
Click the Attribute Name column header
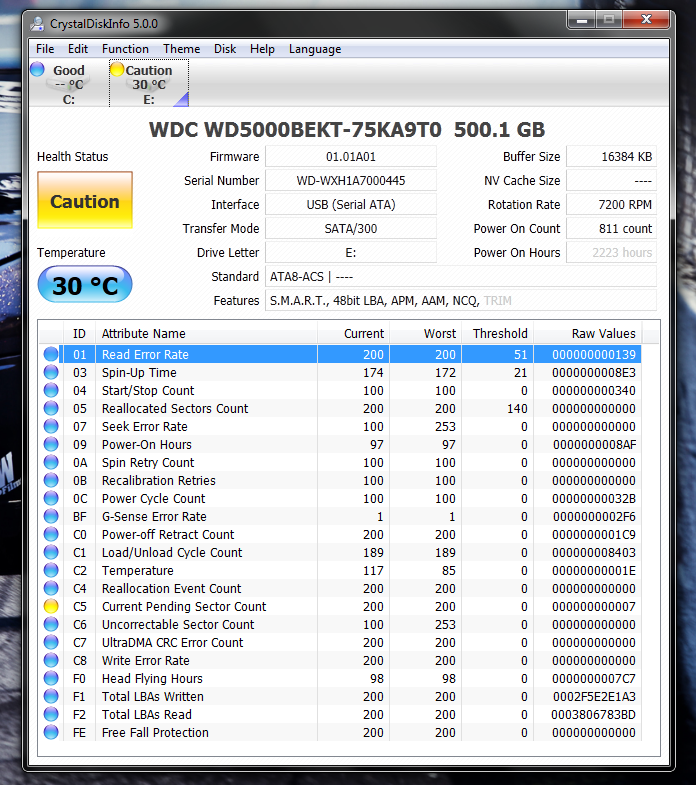[206, 333]
